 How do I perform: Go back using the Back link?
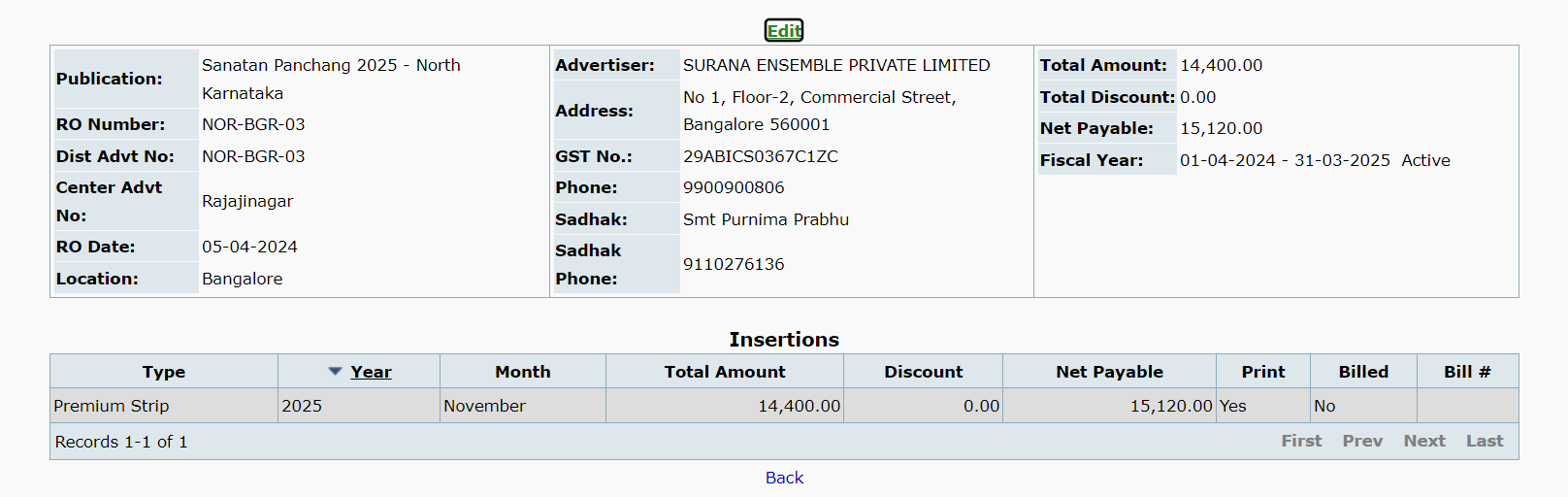[784, 478]
